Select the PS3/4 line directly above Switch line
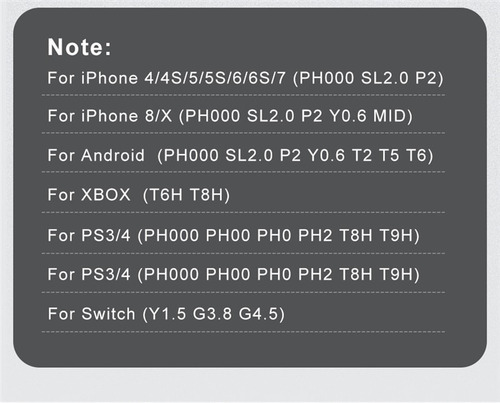Viewport: 500px width, 403px height. click(x=233, y=275)
